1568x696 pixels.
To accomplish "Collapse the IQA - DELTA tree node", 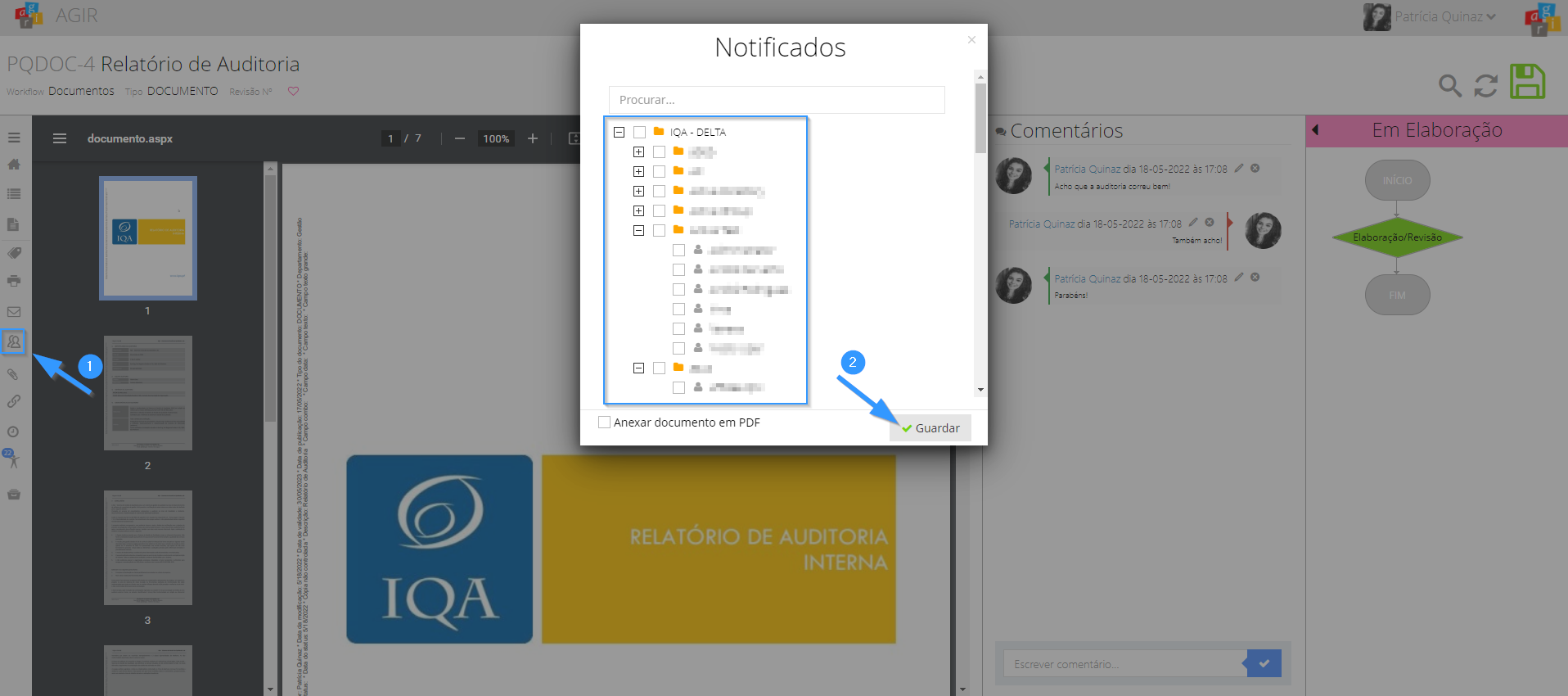I will pyautogui.click(x=620, y=132).
